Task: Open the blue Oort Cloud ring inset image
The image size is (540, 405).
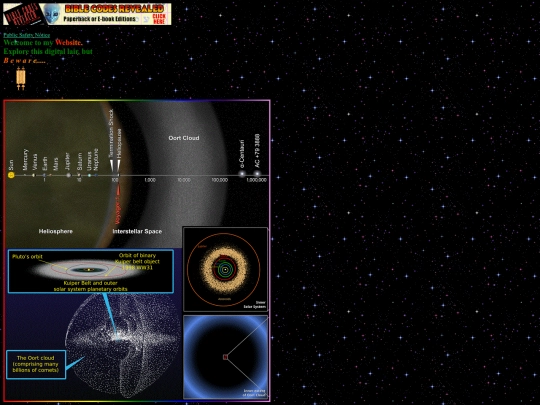Action: click(x=226, y=357)
